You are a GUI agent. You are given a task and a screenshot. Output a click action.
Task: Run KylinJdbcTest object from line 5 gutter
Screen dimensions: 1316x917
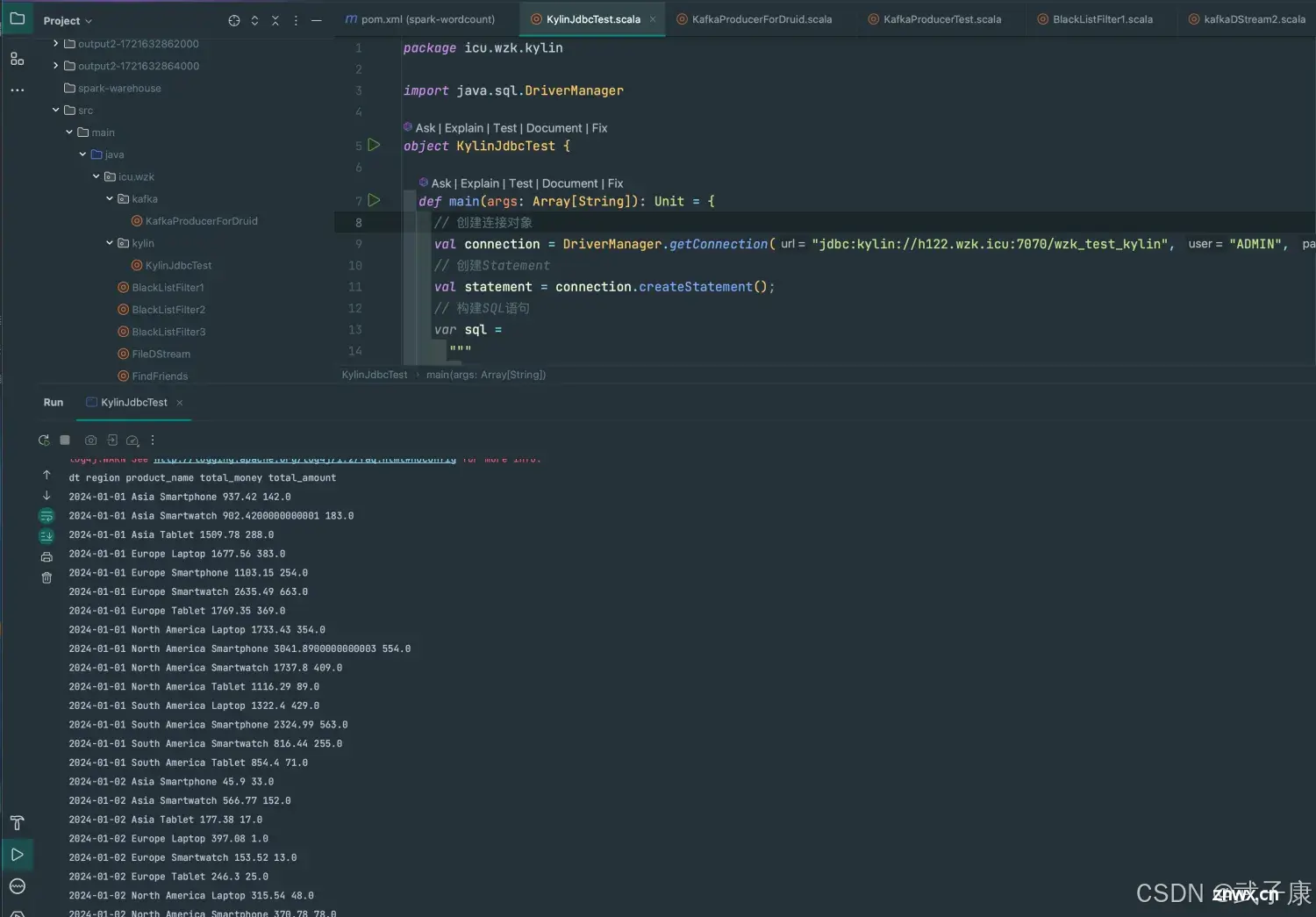click(374, 145)
